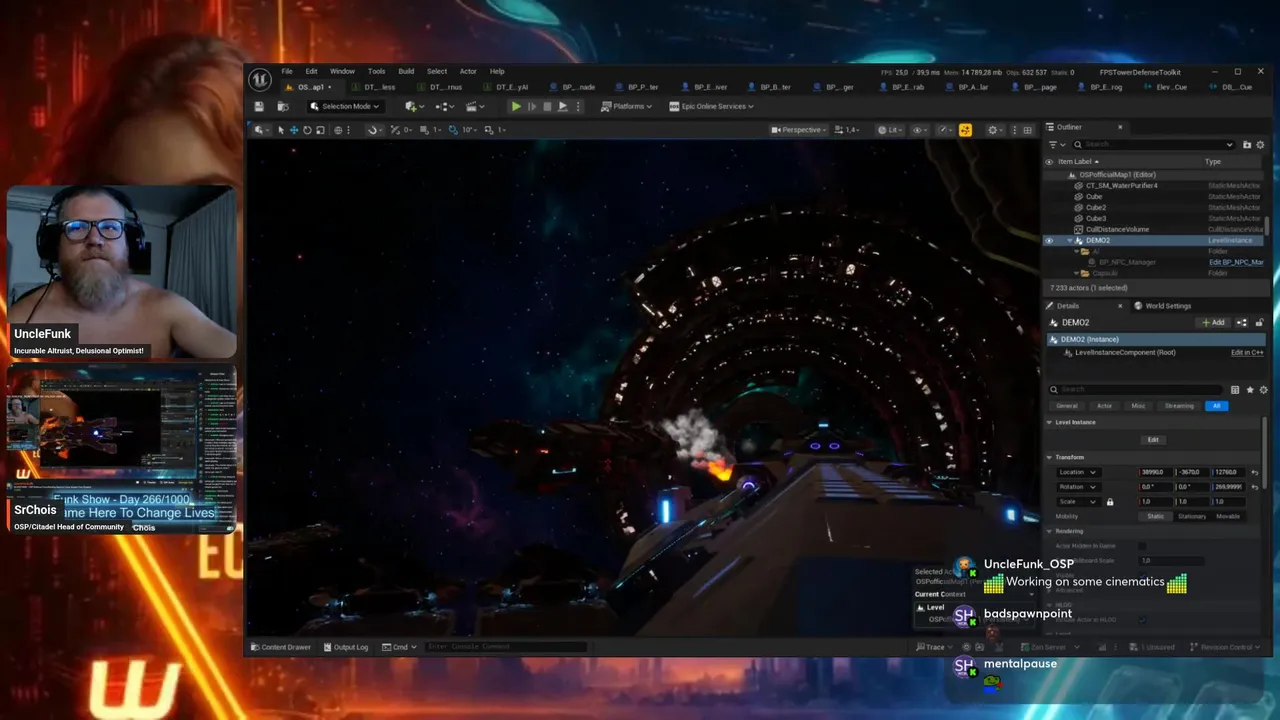This screenshot has height=720, width=1280.
Task: Open the Lit view mode dropdown
Action: tap(889, 130)
